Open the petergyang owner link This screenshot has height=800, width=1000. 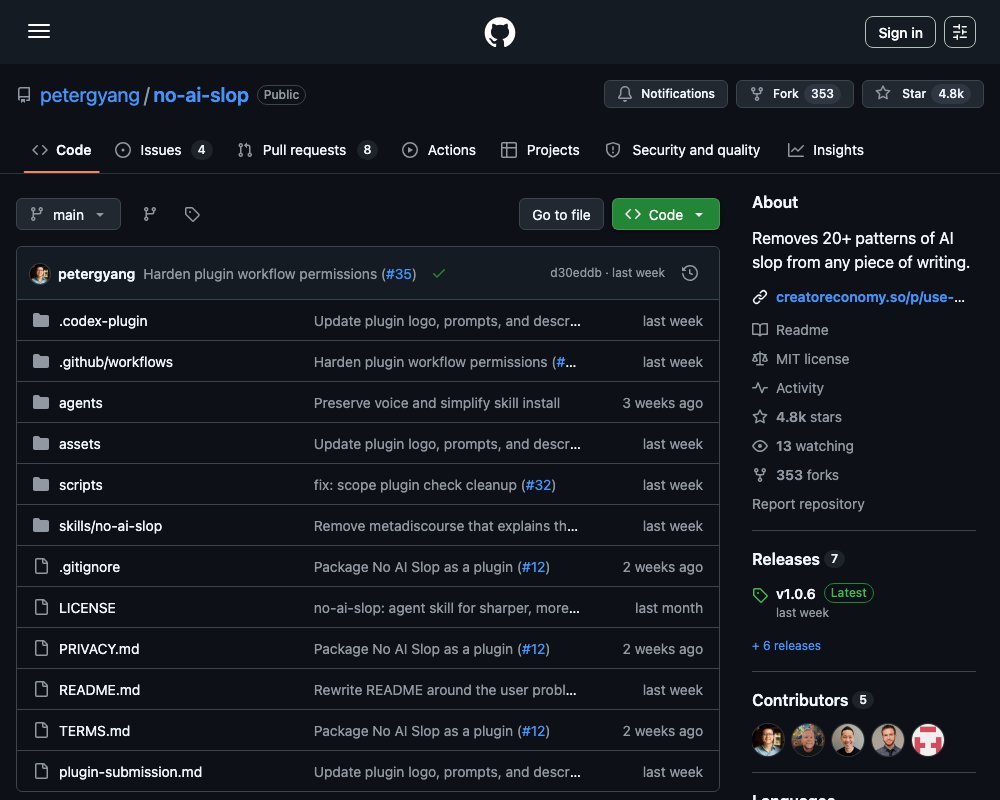pyautogui.click(x=90, y=95)
